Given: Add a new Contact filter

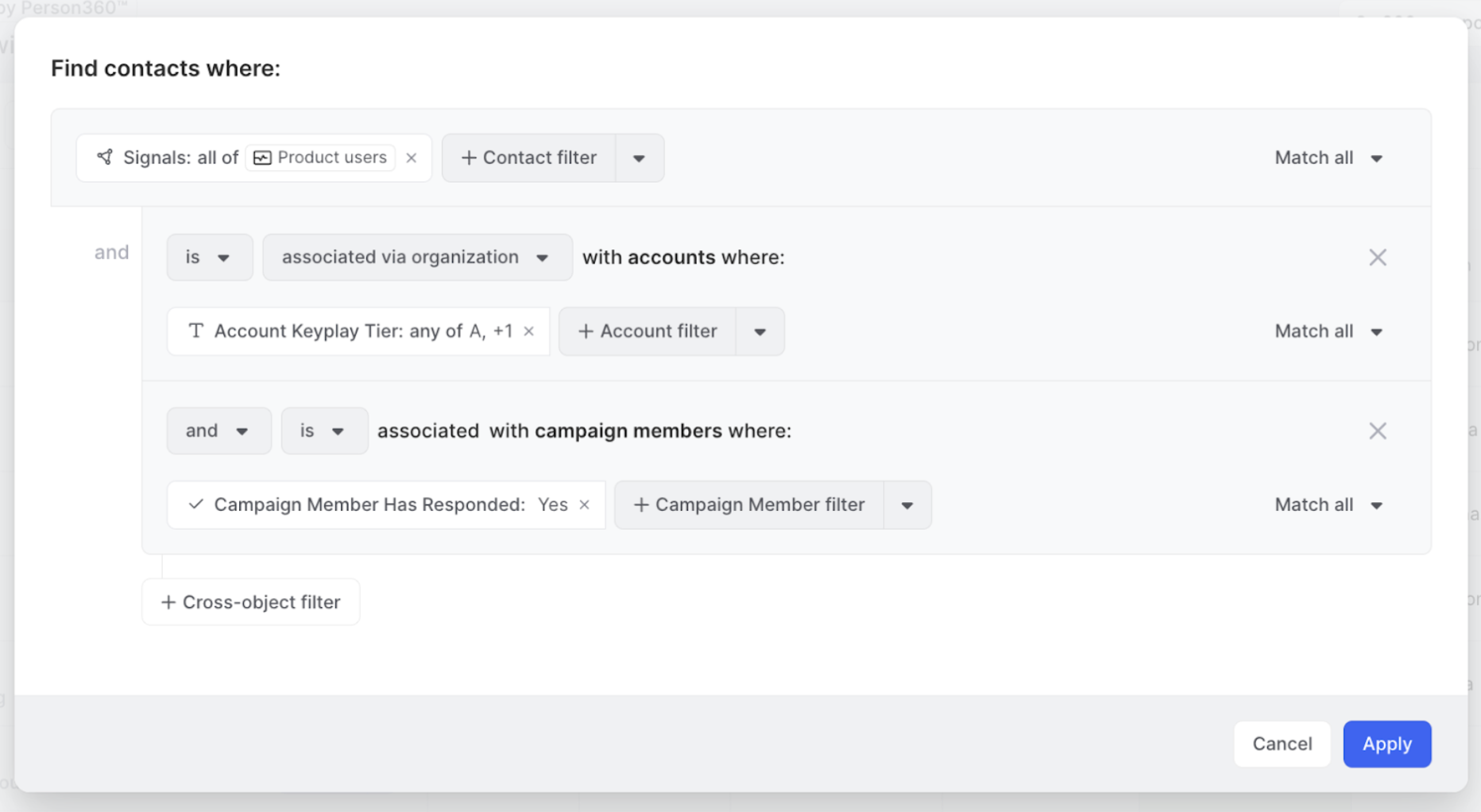Looking at the screenshot, I should (529, 158).
